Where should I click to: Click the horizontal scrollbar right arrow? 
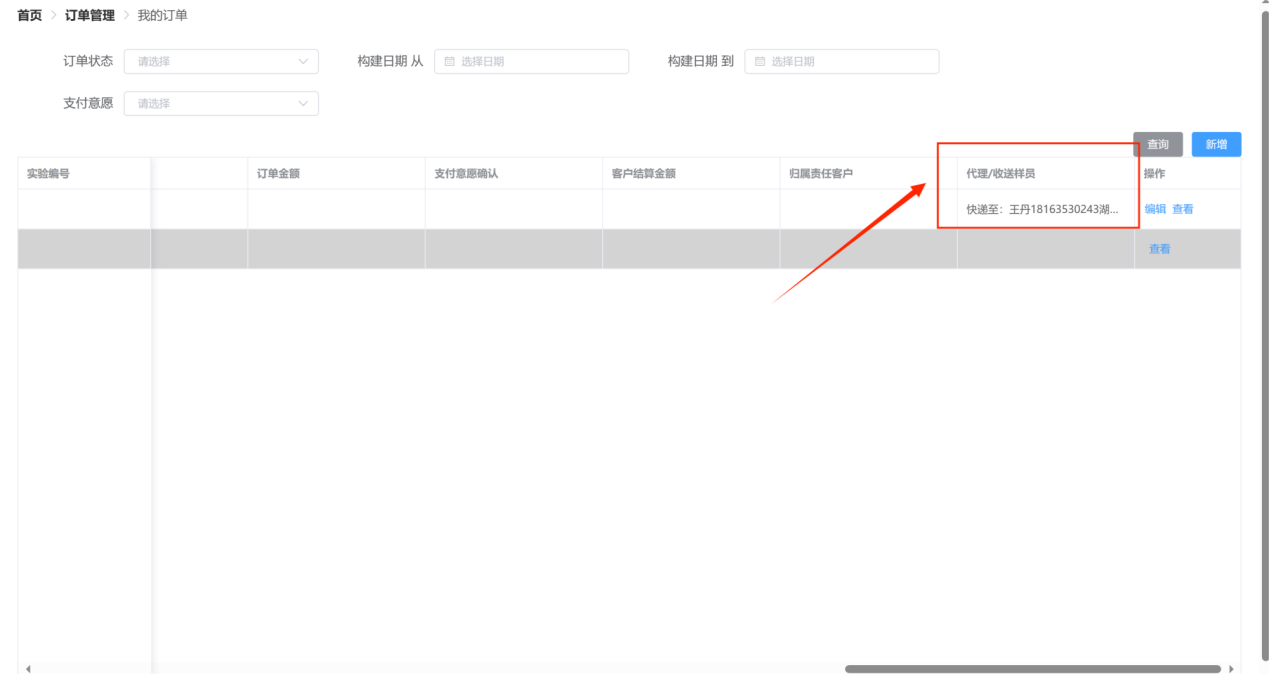pos(1231,669)
